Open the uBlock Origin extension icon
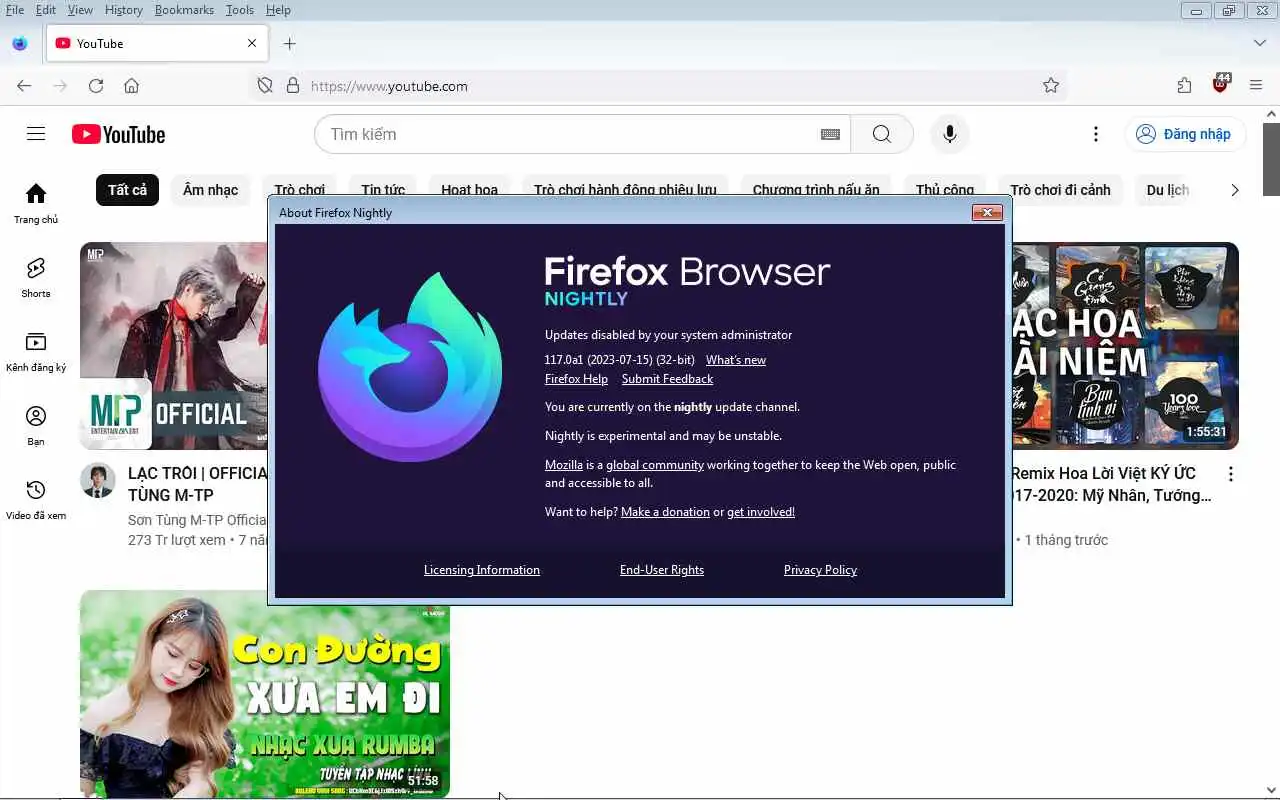The height and width of the screenshot is (800, 1280). 1220,84
